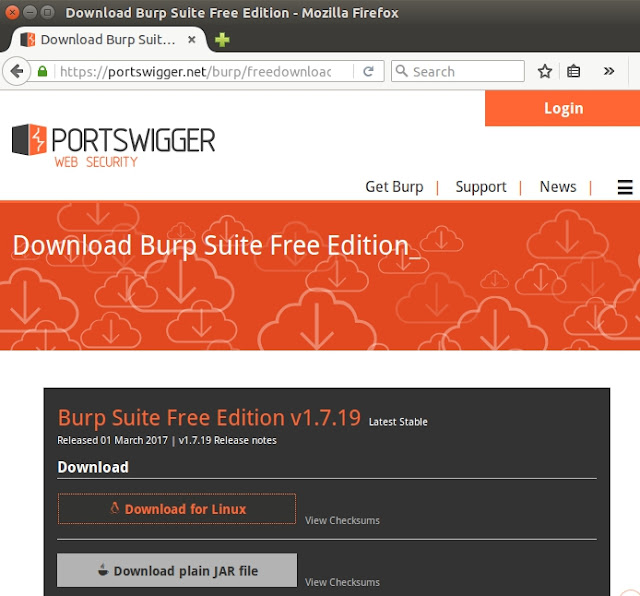Click the Burp Suite Free Edition v1.7.19 heading
This screenshot has width=640, height=596.
click(x=209, y=418)
